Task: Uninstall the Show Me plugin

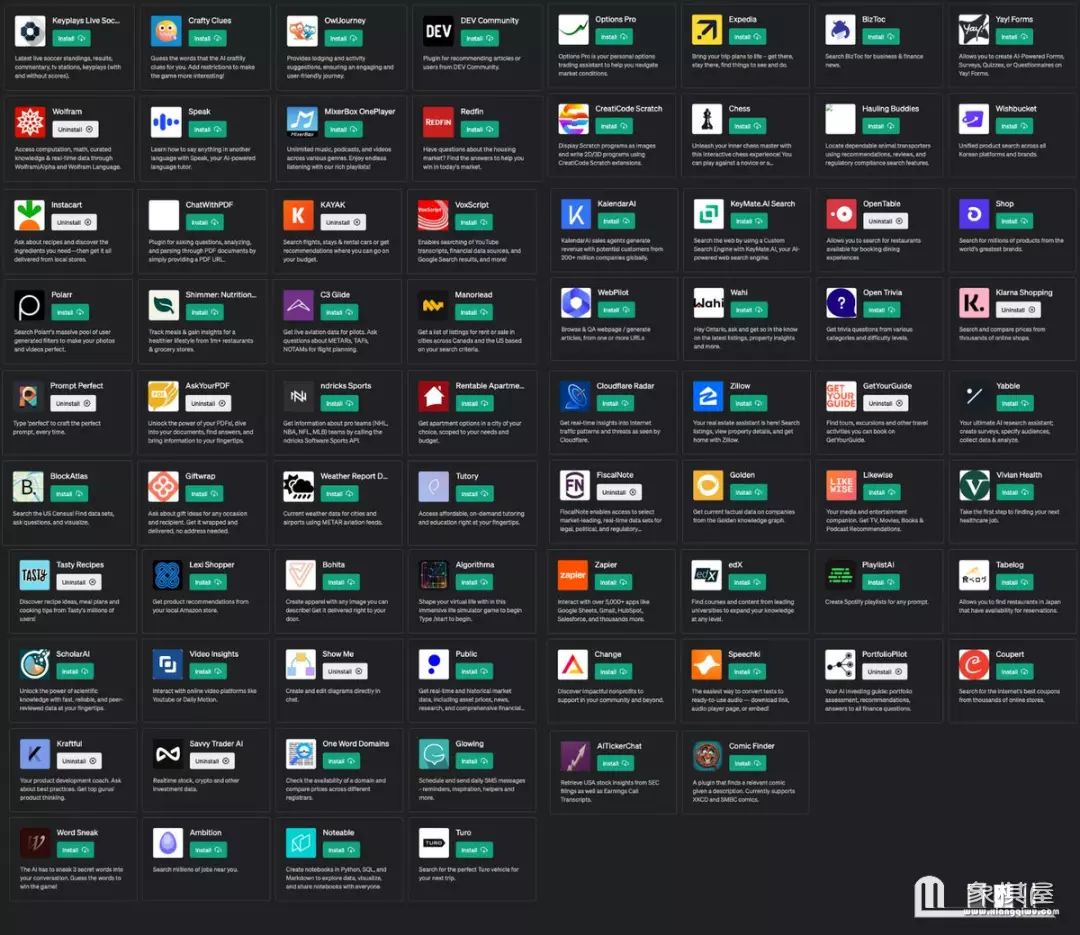Action: point(343,671)
